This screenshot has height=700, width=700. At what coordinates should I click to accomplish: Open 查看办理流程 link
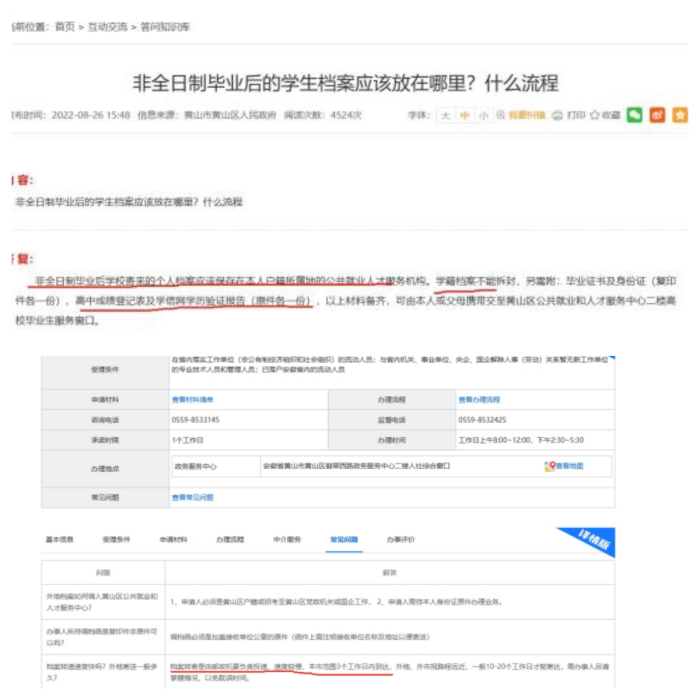coord(479,400)
